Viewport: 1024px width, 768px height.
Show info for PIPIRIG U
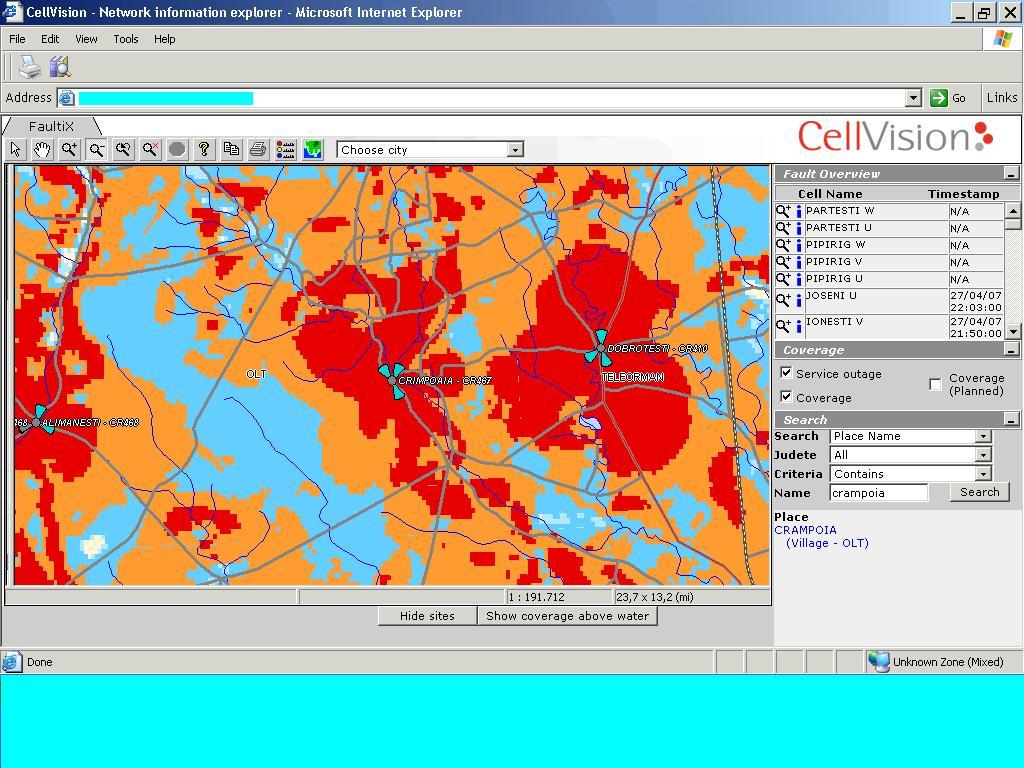[798, 280]
